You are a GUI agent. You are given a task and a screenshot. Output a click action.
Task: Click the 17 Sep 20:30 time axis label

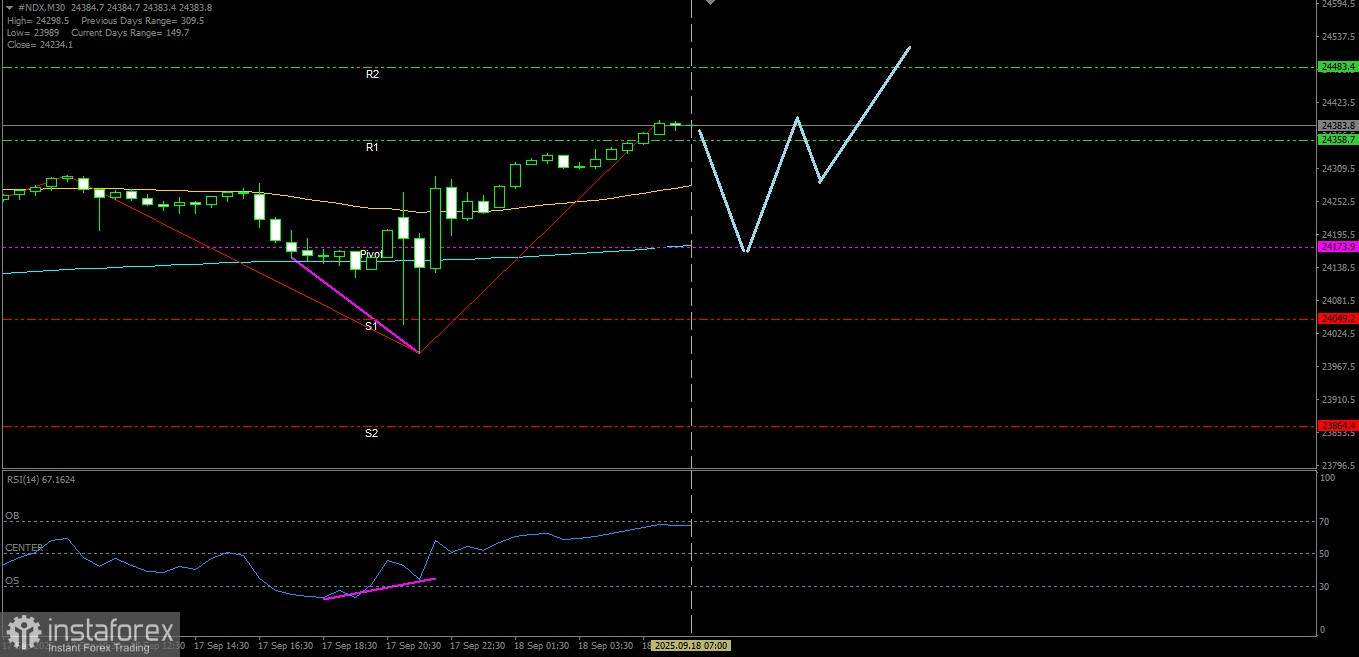pyautogui.click(x=412, y=646)
